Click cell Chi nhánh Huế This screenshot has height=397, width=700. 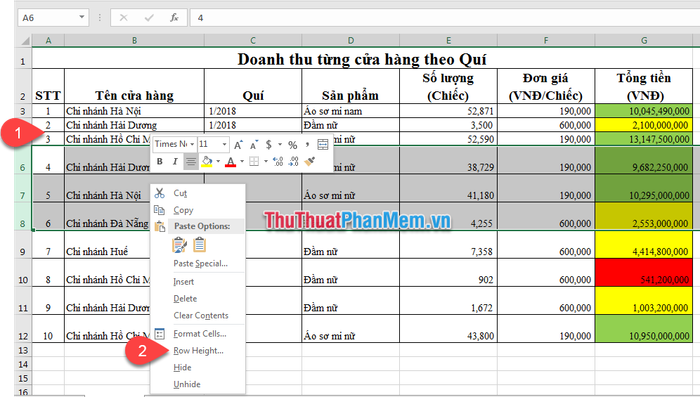(x=108, y=245)
